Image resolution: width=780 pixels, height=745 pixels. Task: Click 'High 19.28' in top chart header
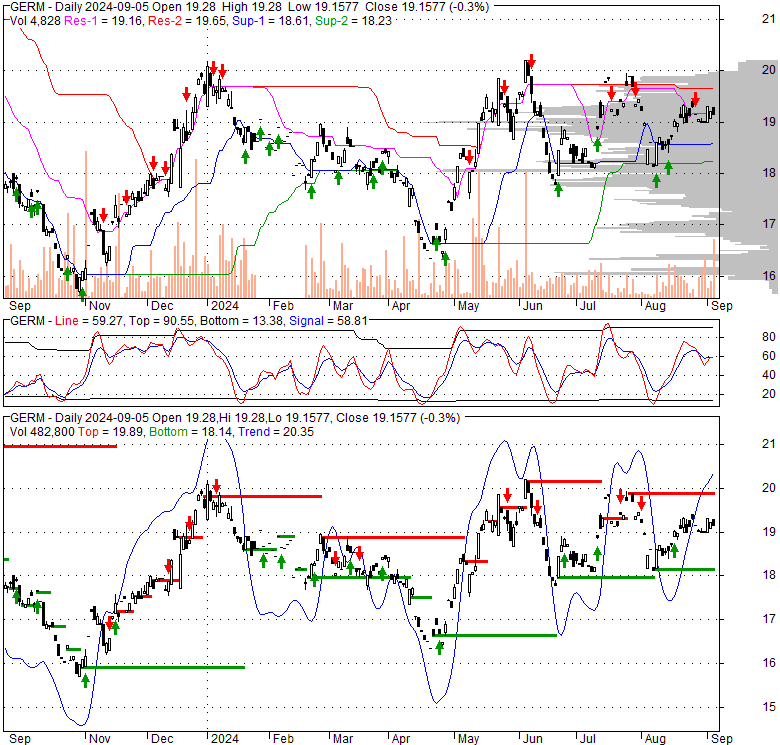251,7
